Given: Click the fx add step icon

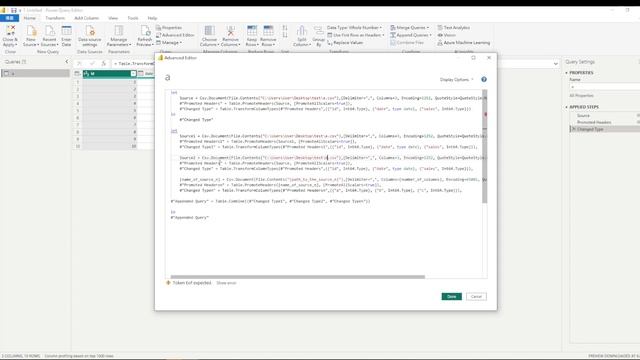Looking at the screenshot, I should (x=104, y=64).
